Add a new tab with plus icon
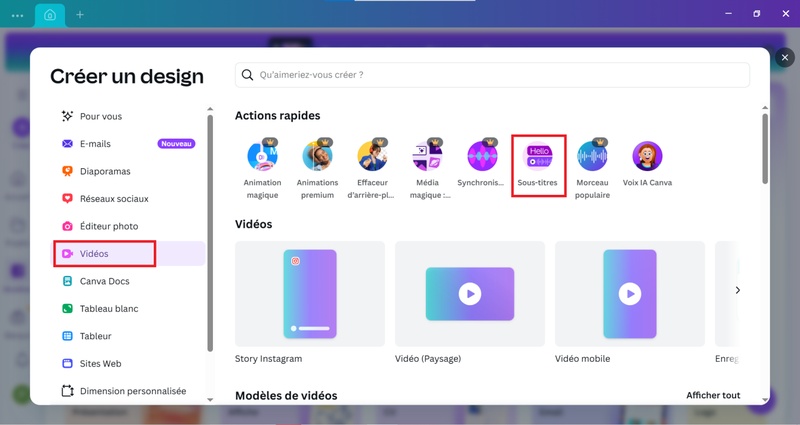 80,15
